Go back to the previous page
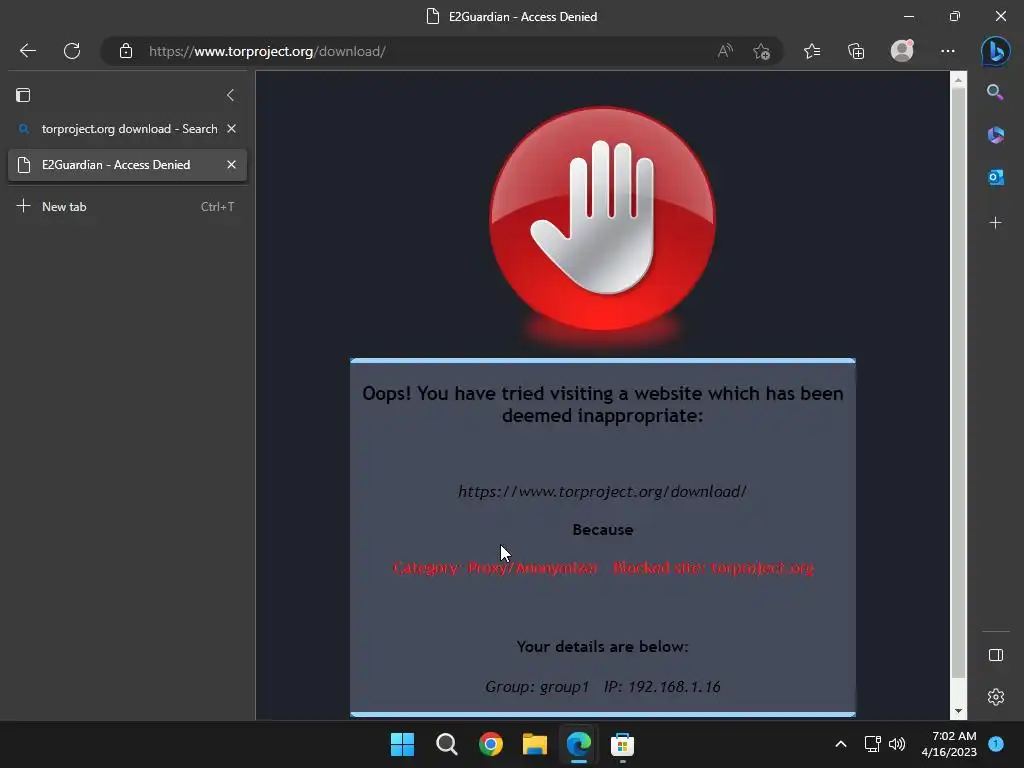This screenshot has width=1024, height=768. (x=27, y=51)
